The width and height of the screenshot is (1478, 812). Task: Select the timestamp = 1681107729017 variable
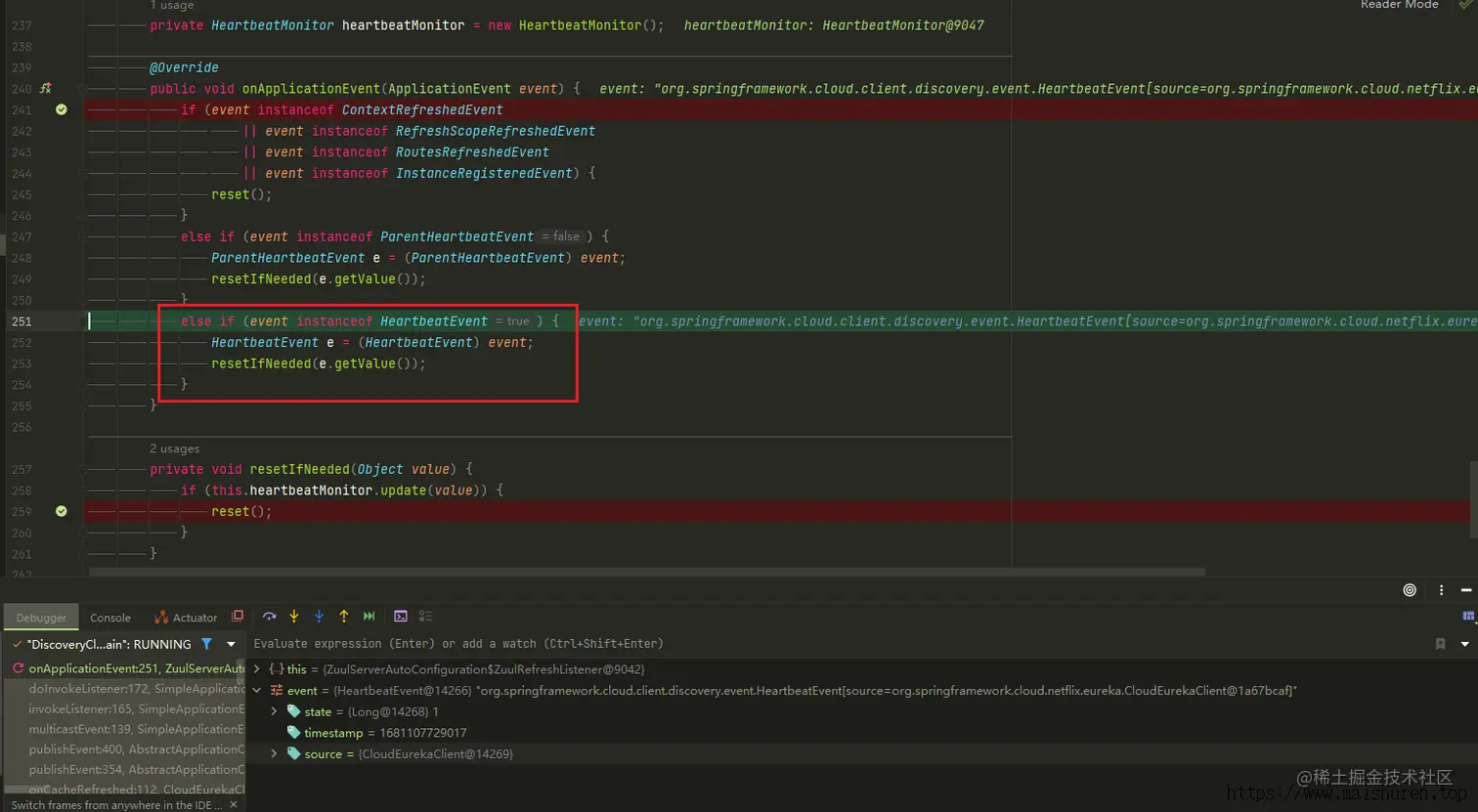point(385,733)
